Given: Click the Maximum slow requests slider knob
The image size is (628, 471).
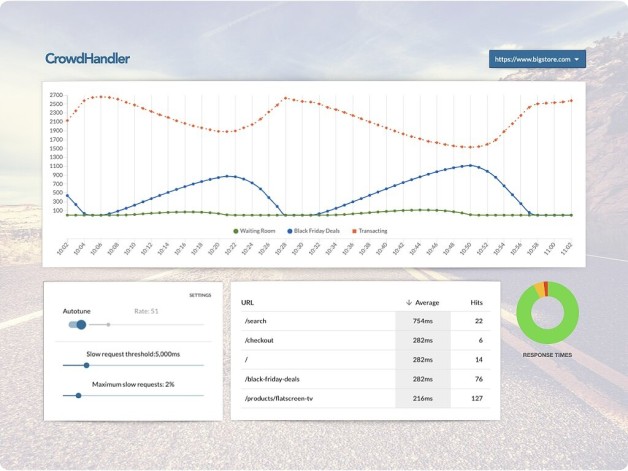Looking at the screenshot, I should (x=78, y=396).
